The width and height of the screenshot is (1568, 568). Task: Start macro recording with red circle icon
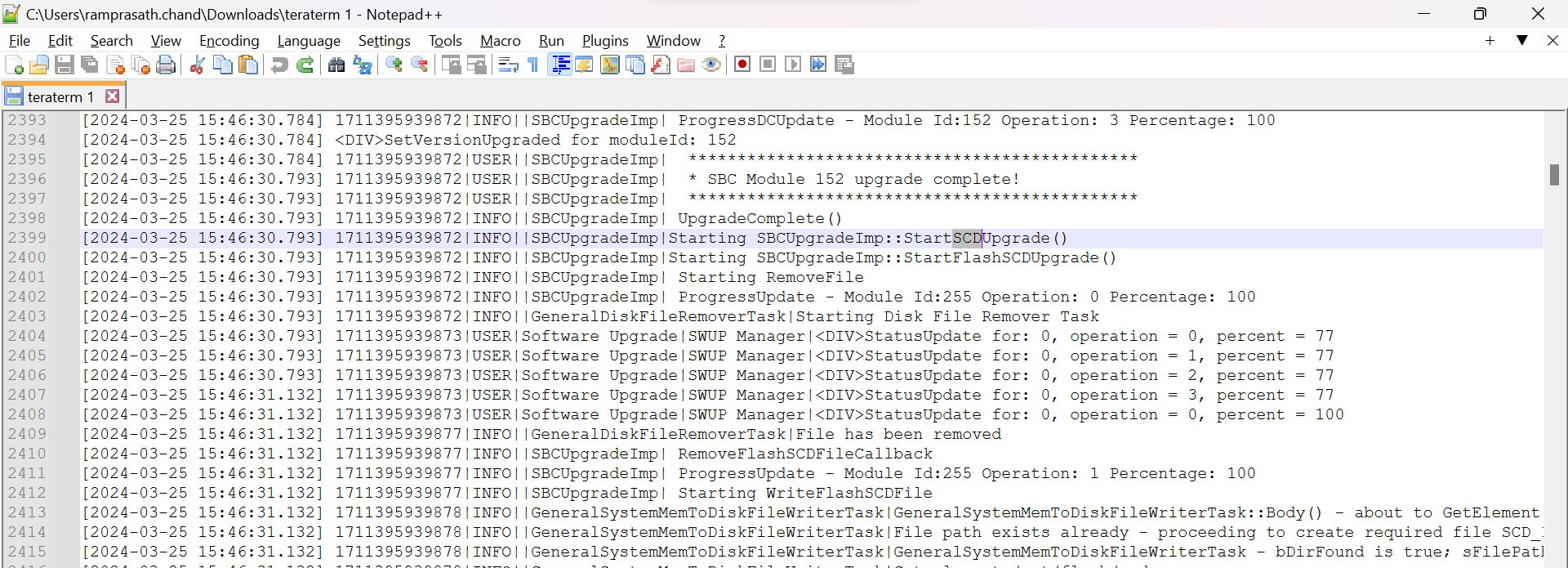coord(742,65)
